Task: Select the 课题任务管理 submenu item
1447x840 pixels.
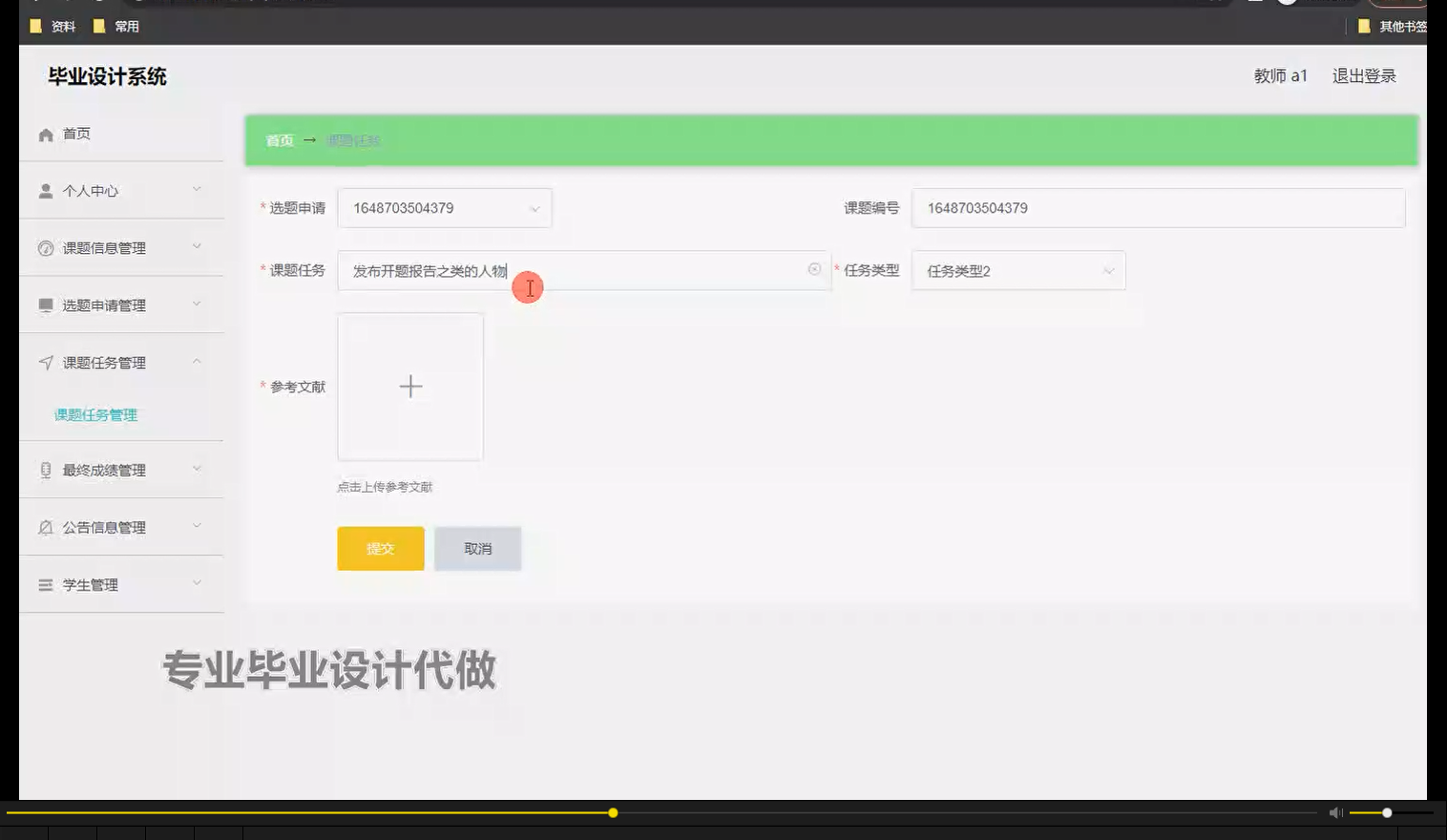Action: (x=95, y=415)
